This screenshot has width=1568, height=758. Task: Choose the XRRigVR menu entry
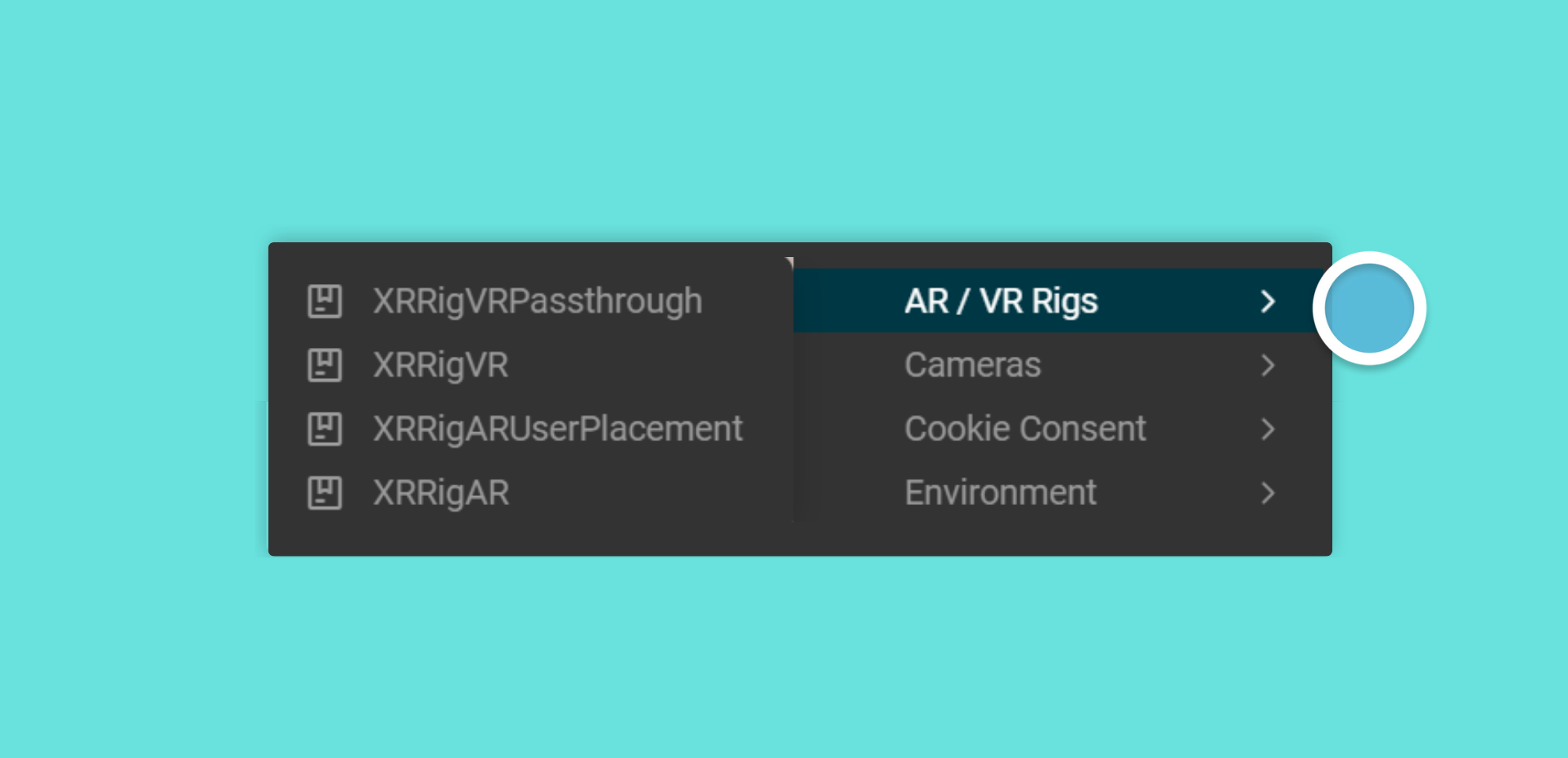click(440, 365)
